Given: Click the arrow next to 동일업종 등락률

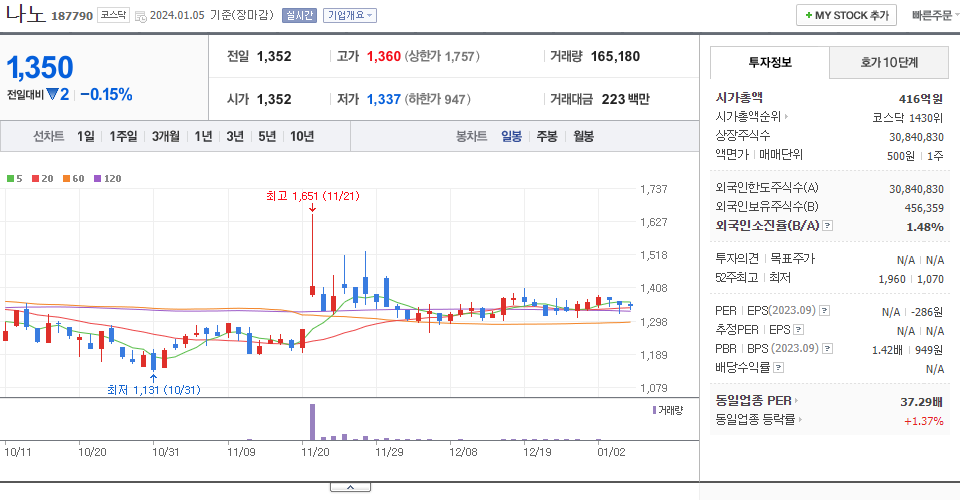Looking at the screenshot, I should (800, 420).
